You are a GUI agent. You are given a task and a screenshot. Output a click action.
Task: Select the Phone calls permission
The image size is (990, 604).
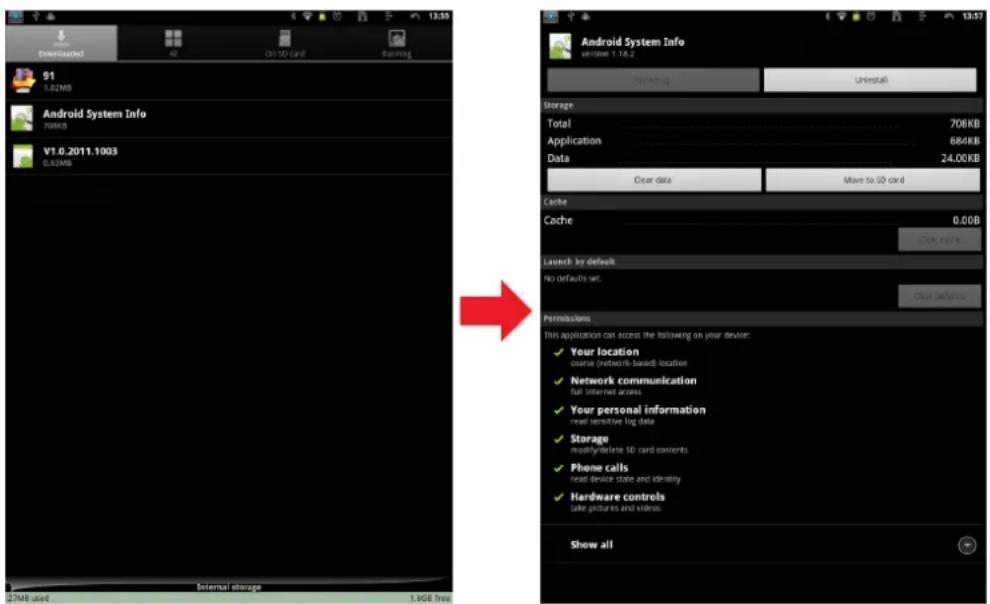[625, 473]
